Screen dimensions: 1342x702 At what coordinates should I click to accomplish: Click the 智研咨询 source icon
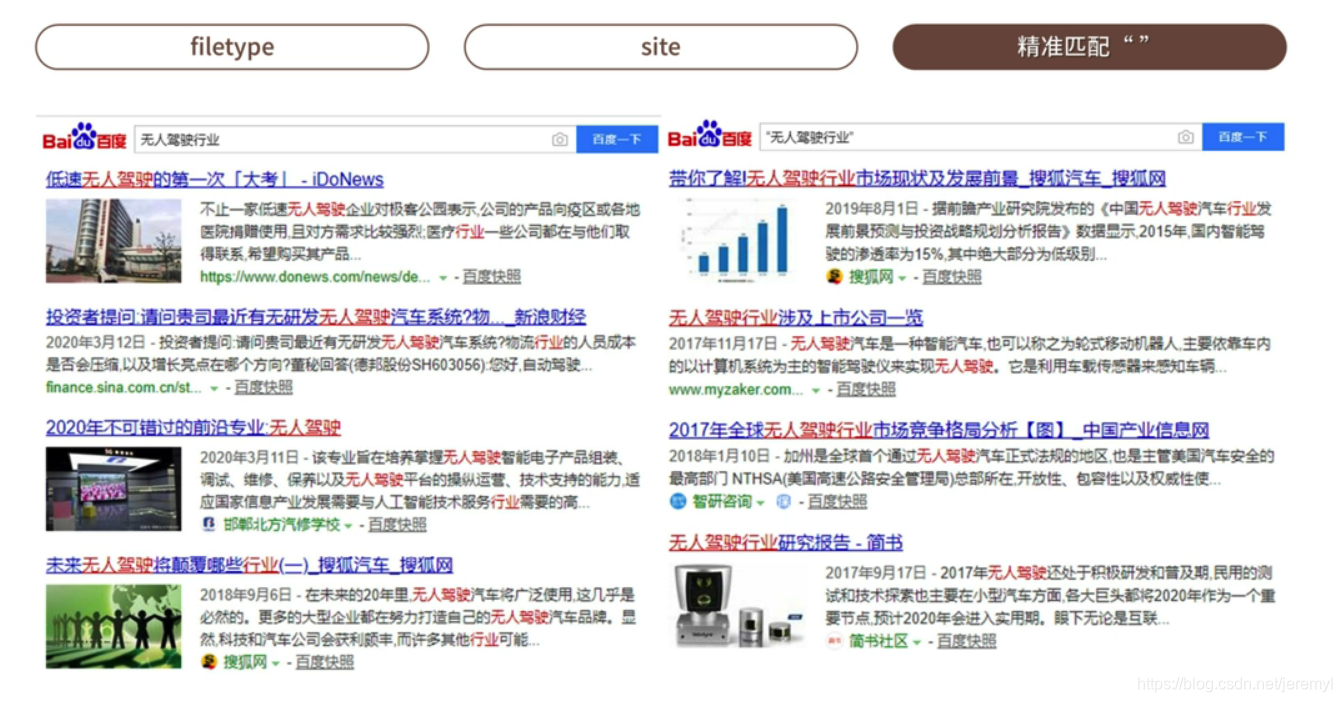pyautogui.click(x=679, y=501)
